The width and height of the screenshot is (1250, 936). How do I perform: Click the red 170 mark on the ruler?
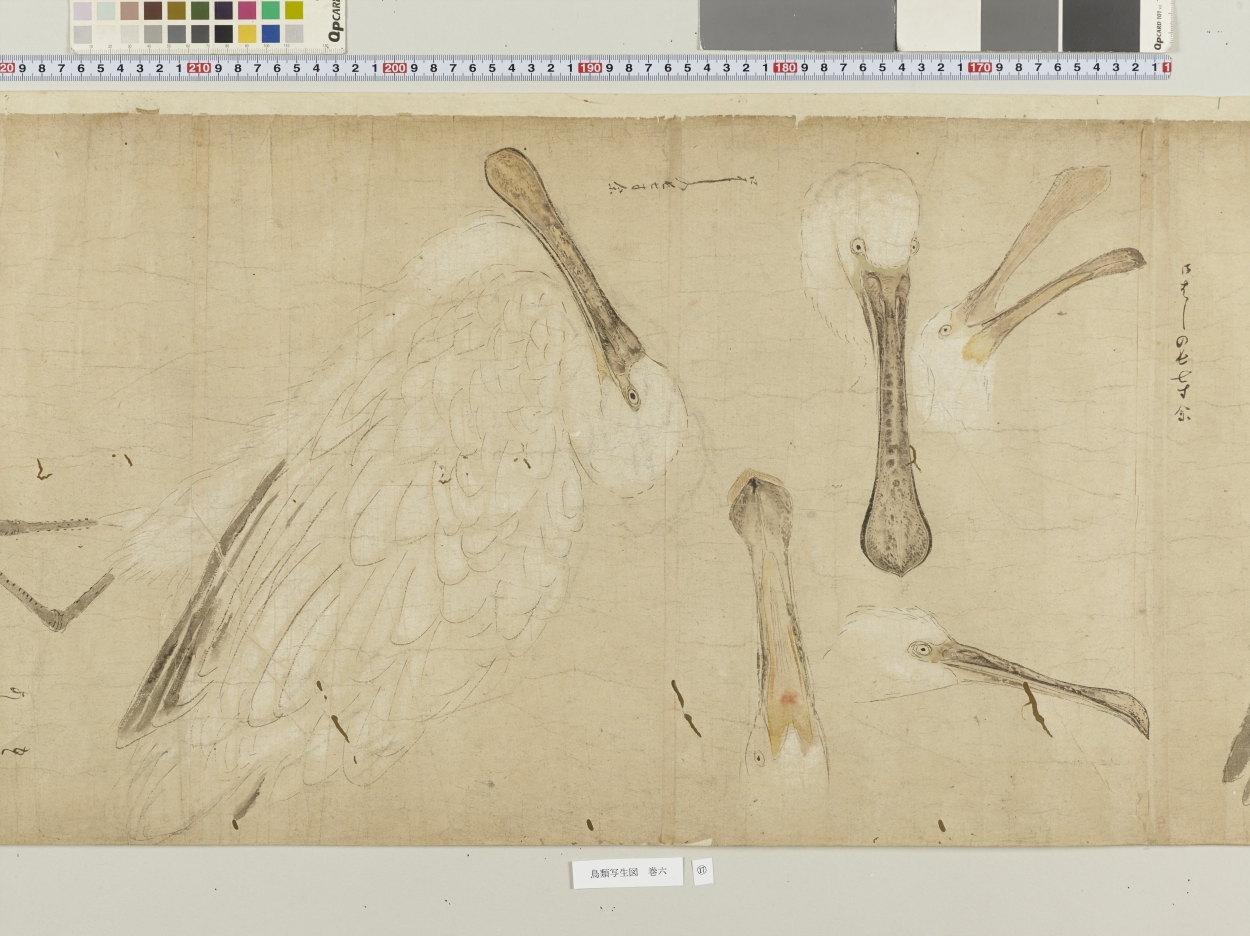click(980, 68)
